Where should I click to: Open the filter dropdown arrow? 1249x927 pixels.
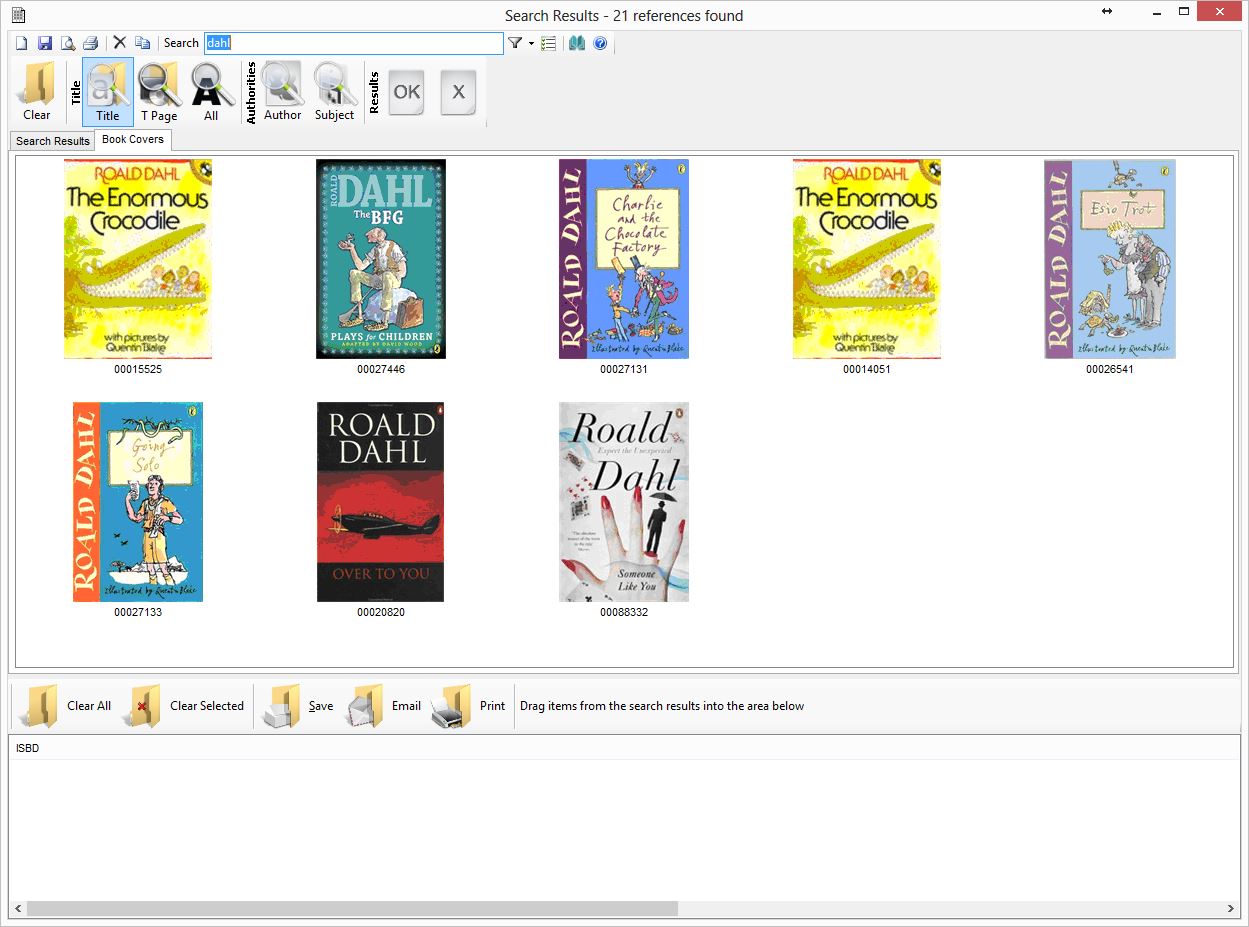tap(531, 44)
